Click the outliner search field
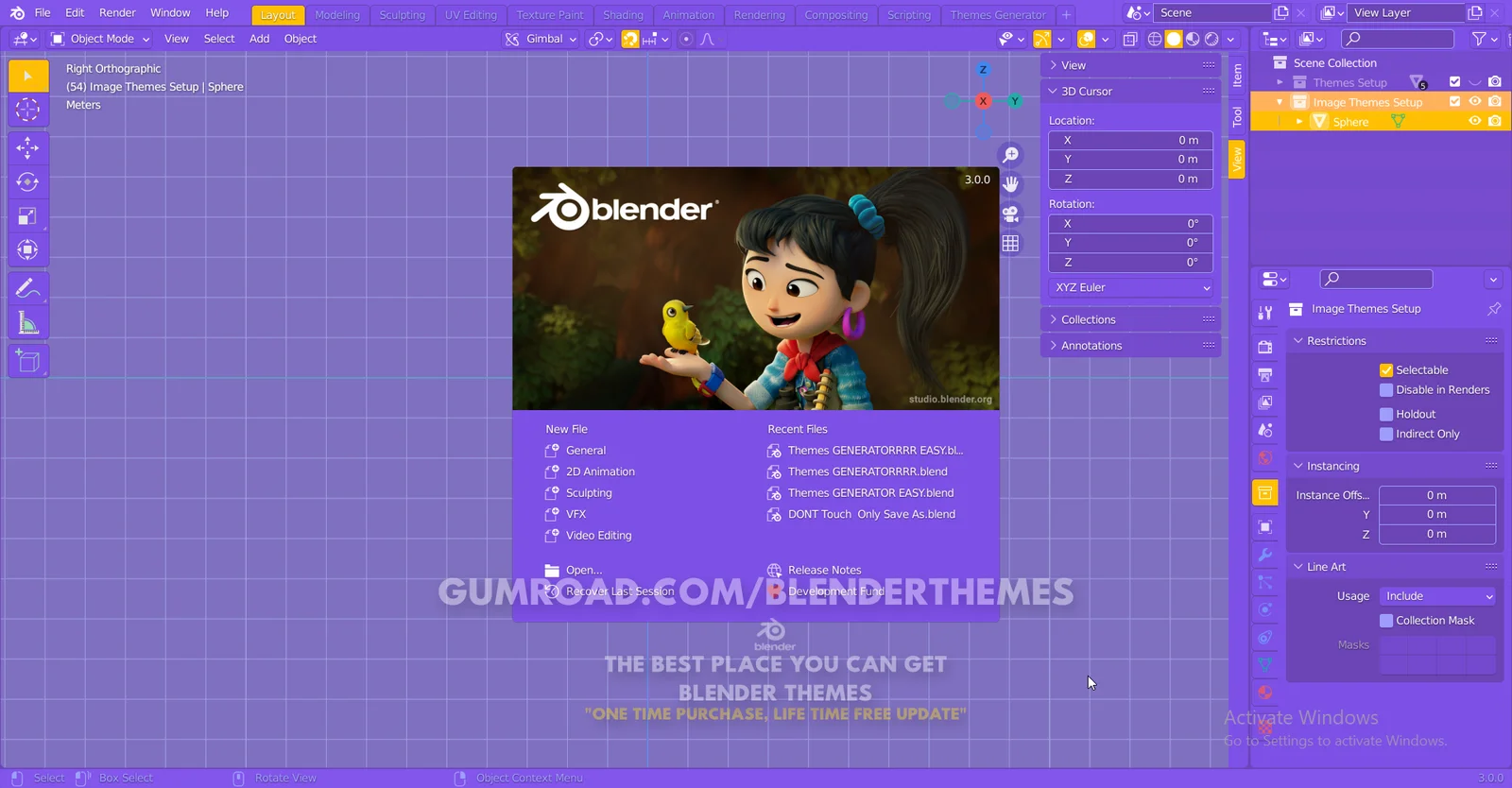This screenshot has width=1512, height=788. [1398, 39]
